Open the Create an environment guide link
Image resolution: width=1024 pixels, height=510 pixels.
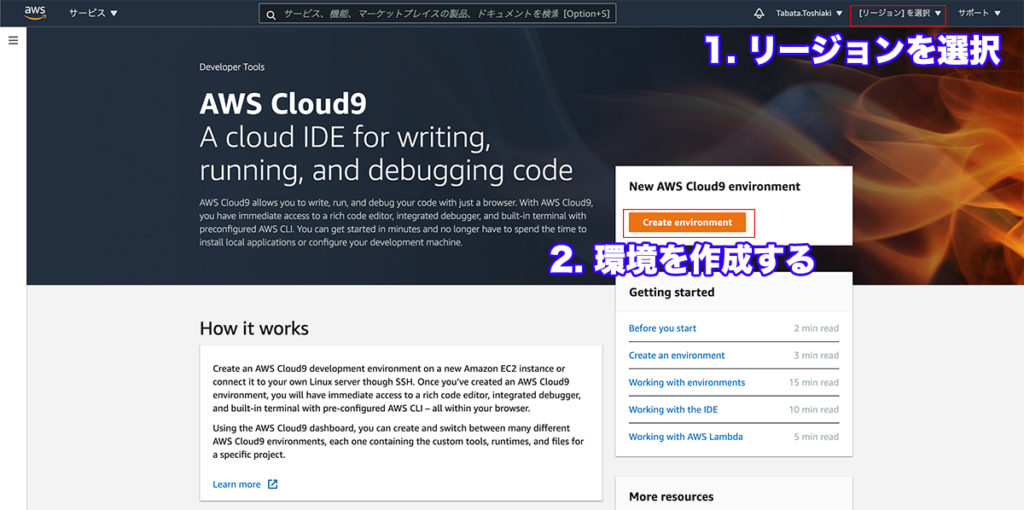(x=676, y=355)
